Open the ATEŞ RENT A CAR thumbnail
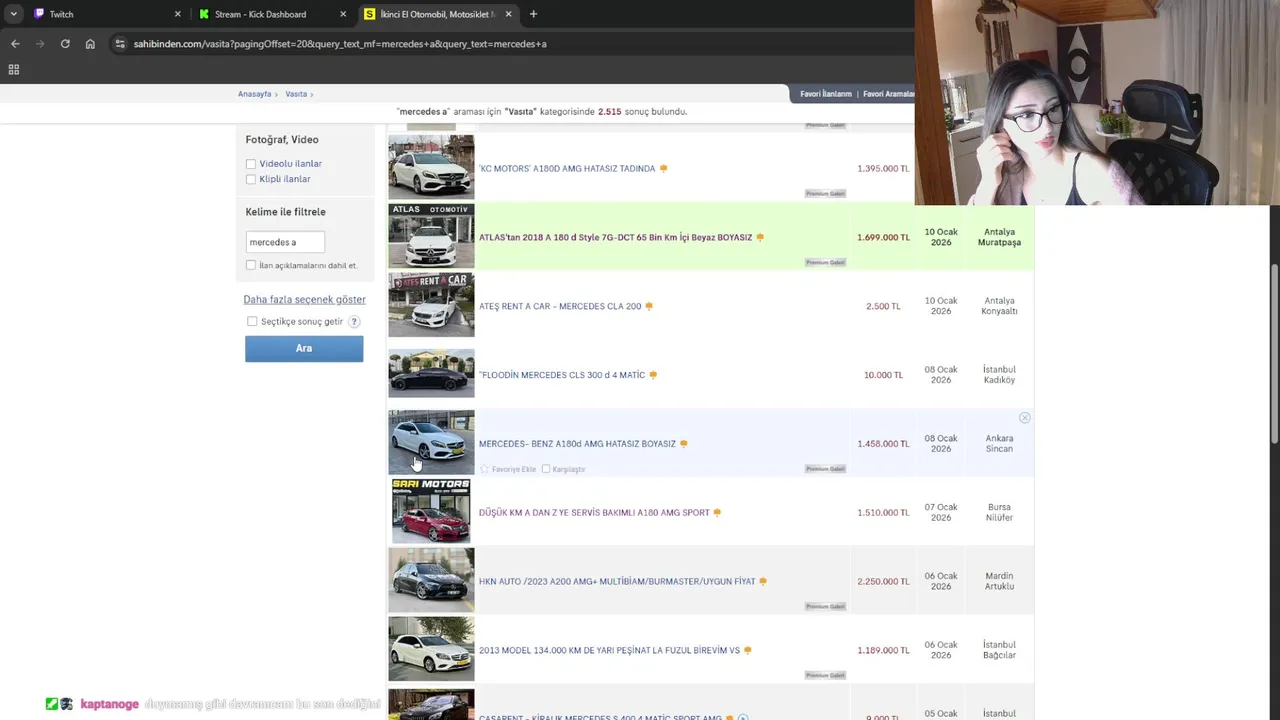This screenshot has height=720, width=1280. 431,305
